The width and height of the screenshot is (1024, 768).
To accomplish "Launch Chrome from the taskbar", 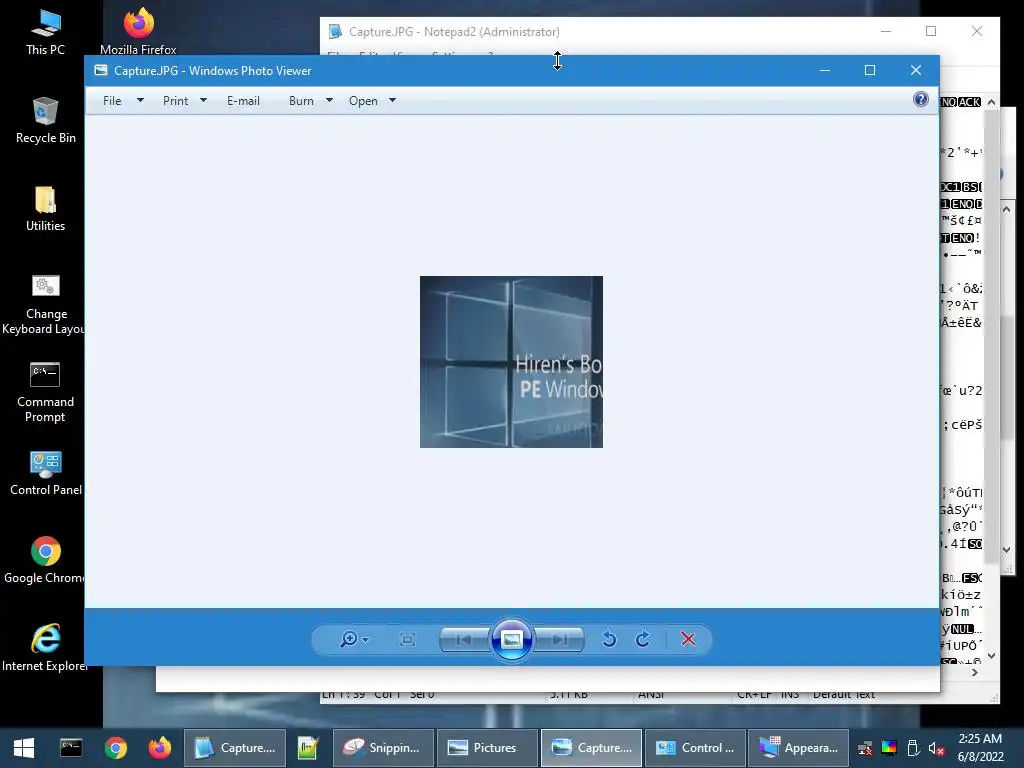I will [116, 748].
